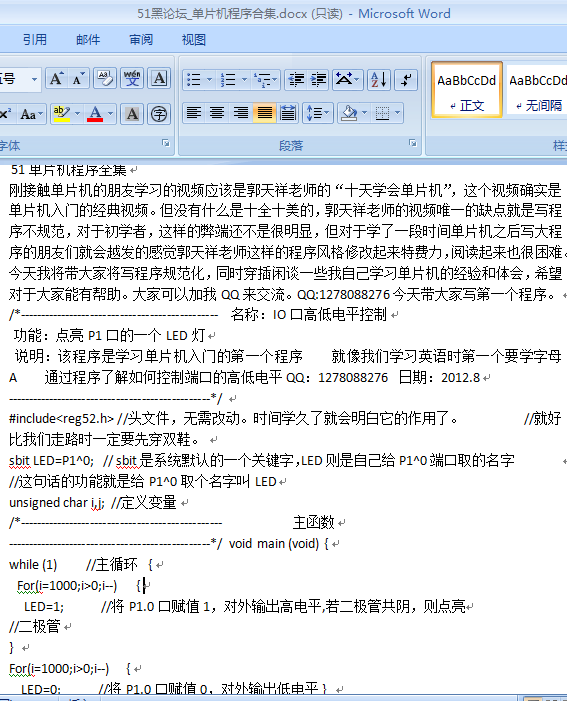Click the 'LED=1;' statement

pos(44,607)
